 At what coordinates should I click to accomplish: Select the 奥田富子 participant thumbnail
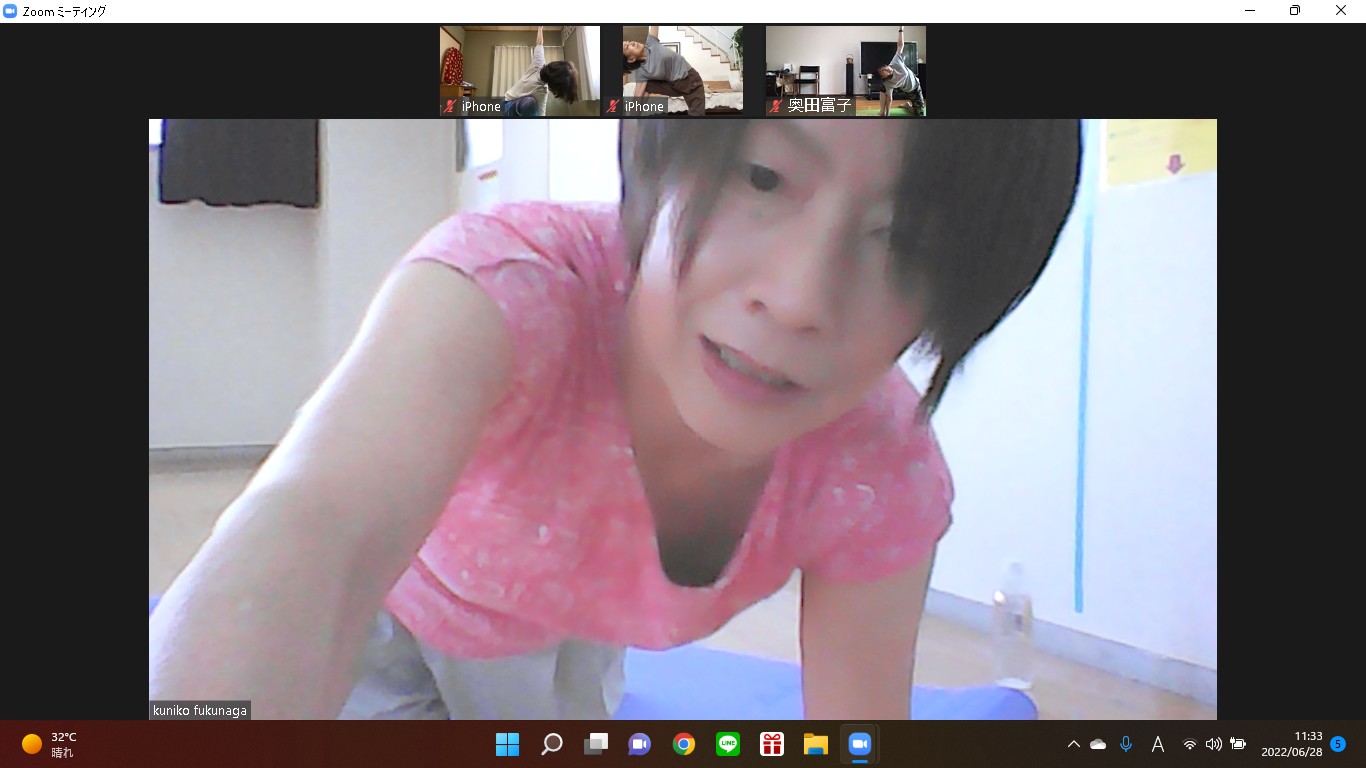coord(846,71)
